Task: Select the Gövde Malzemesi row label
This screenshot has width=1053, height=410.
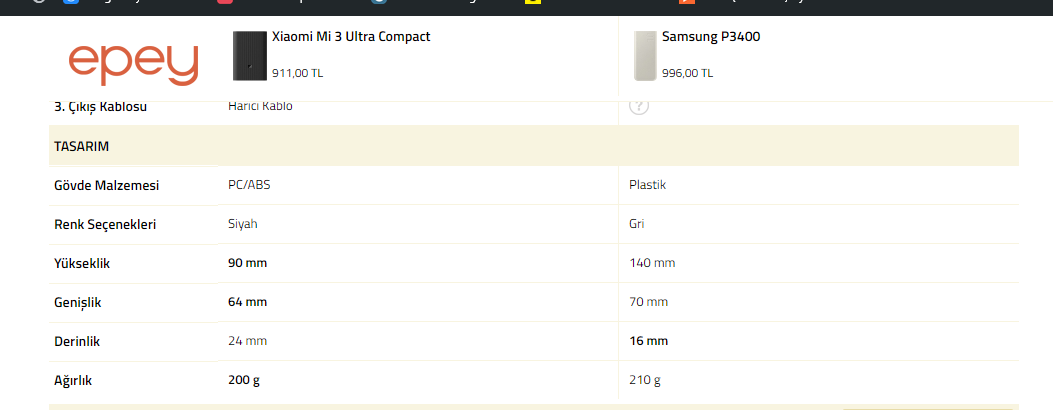Action: tap(107, 185)
